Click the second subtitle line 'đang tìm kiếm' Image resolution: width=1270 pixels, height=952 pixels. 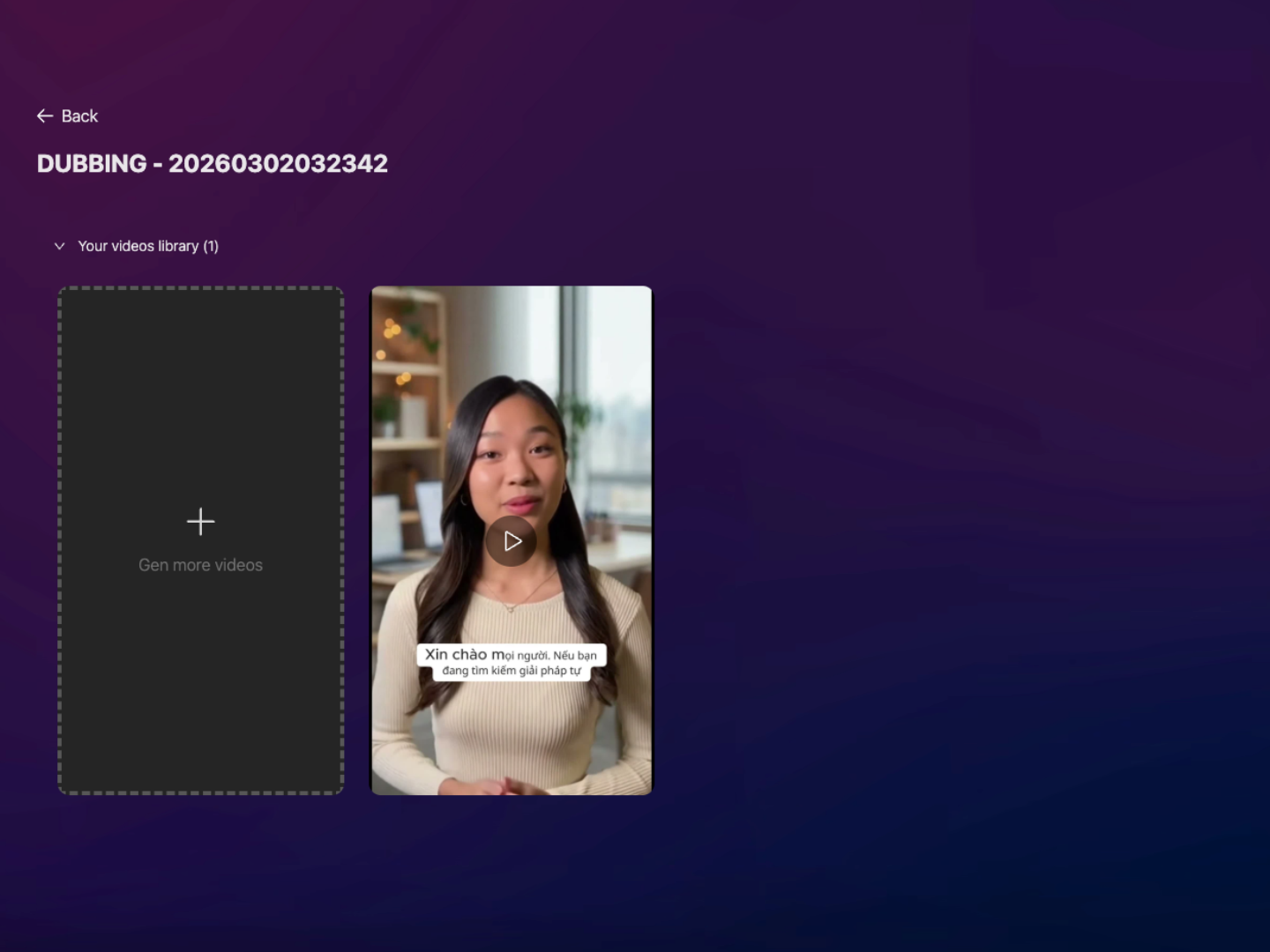coord(512,671)
